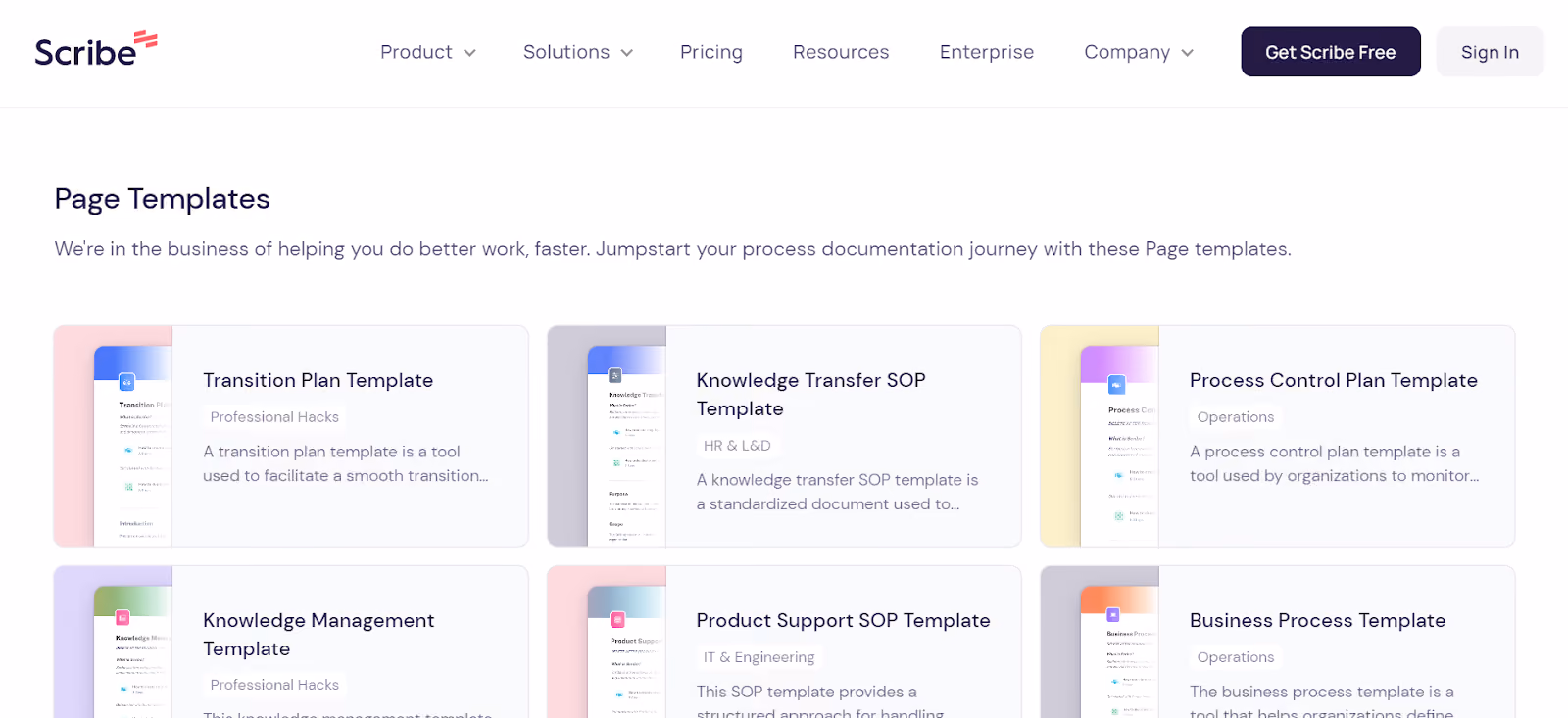Select Operations tag on Business Process Template
This screenshot has width=1568, height=718.
click(x=1236, y=657)
